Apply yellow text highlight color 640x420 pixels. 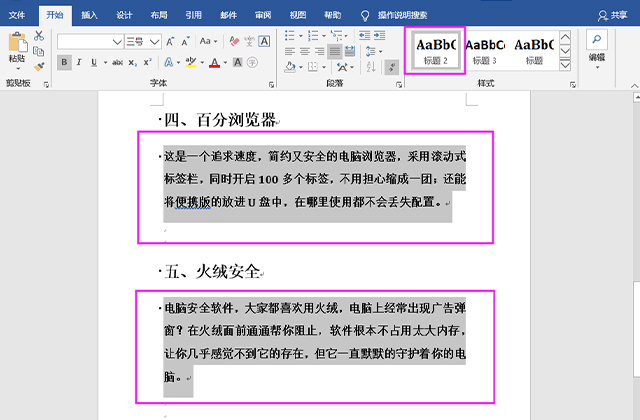(191, 62)
